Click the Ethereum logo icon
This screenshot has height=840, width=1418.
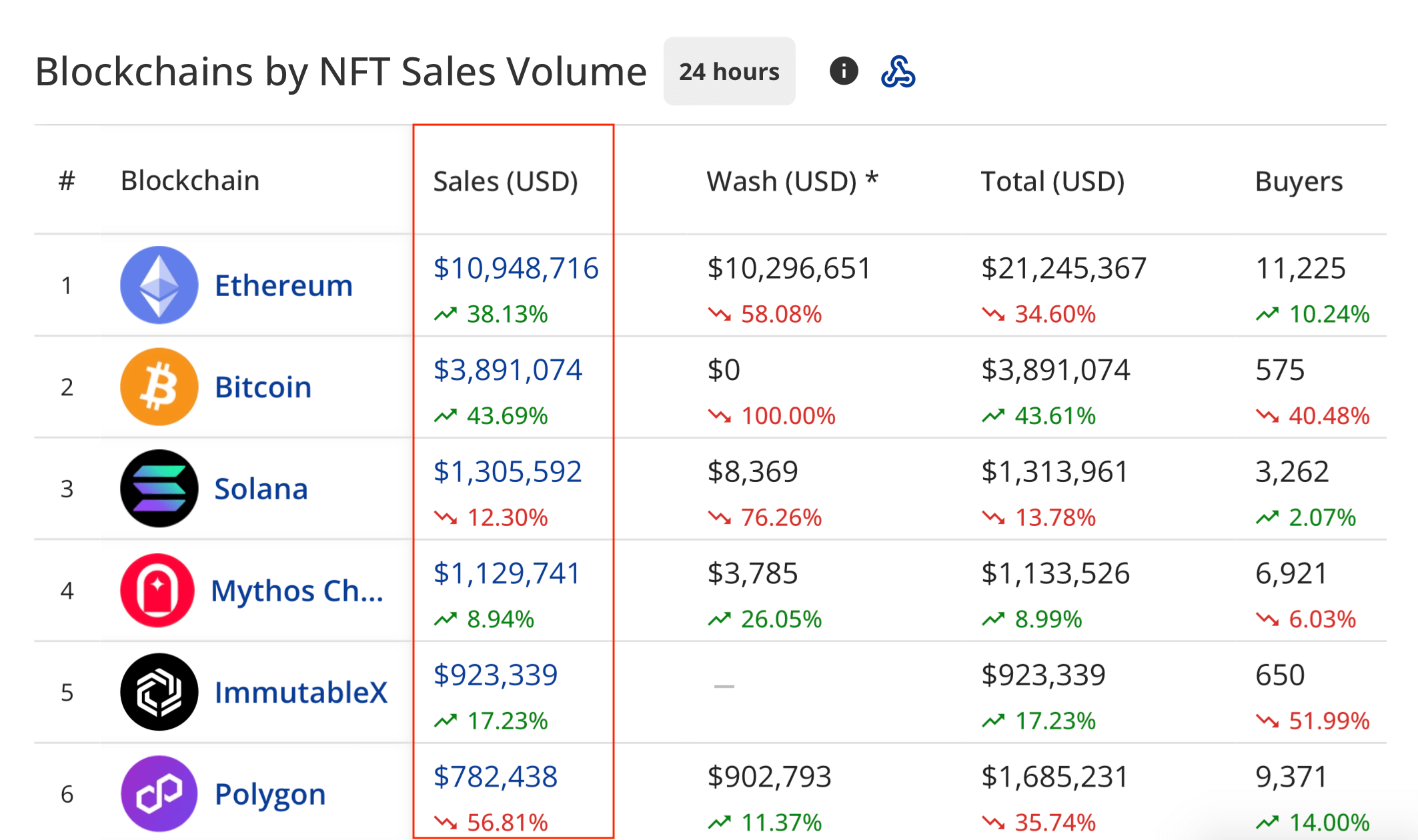pos(159,285)
